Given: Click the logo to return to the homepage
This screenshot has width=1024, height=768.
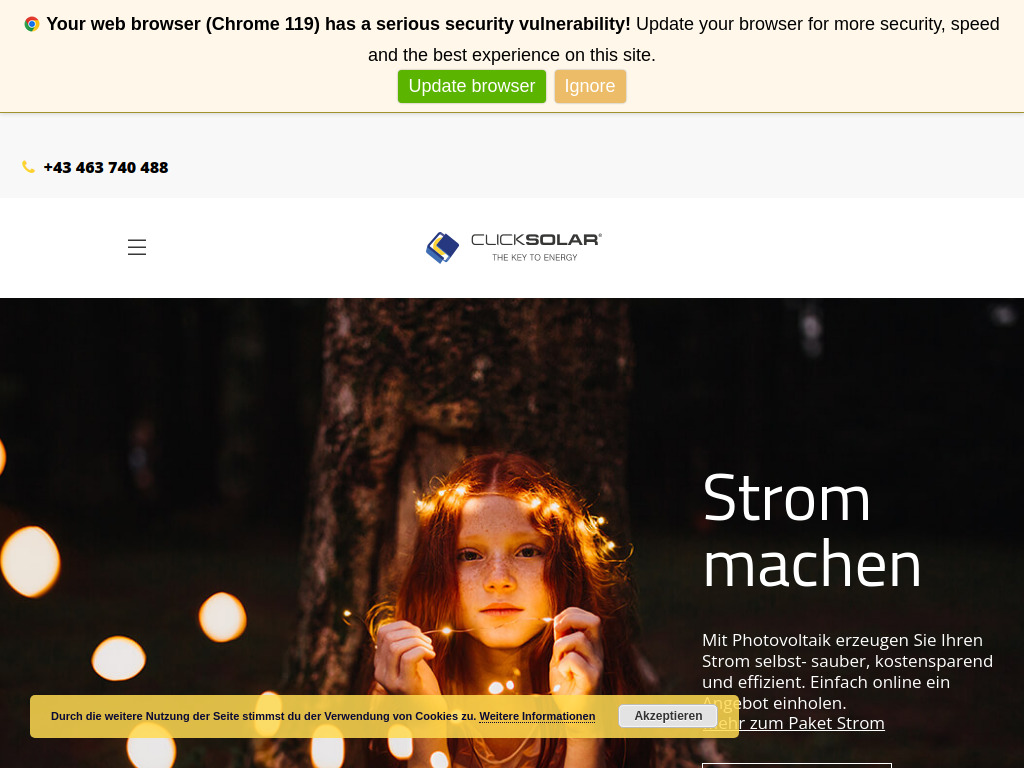Looking at the screenshot, I should pyautogui.click(x=513, y=247).
